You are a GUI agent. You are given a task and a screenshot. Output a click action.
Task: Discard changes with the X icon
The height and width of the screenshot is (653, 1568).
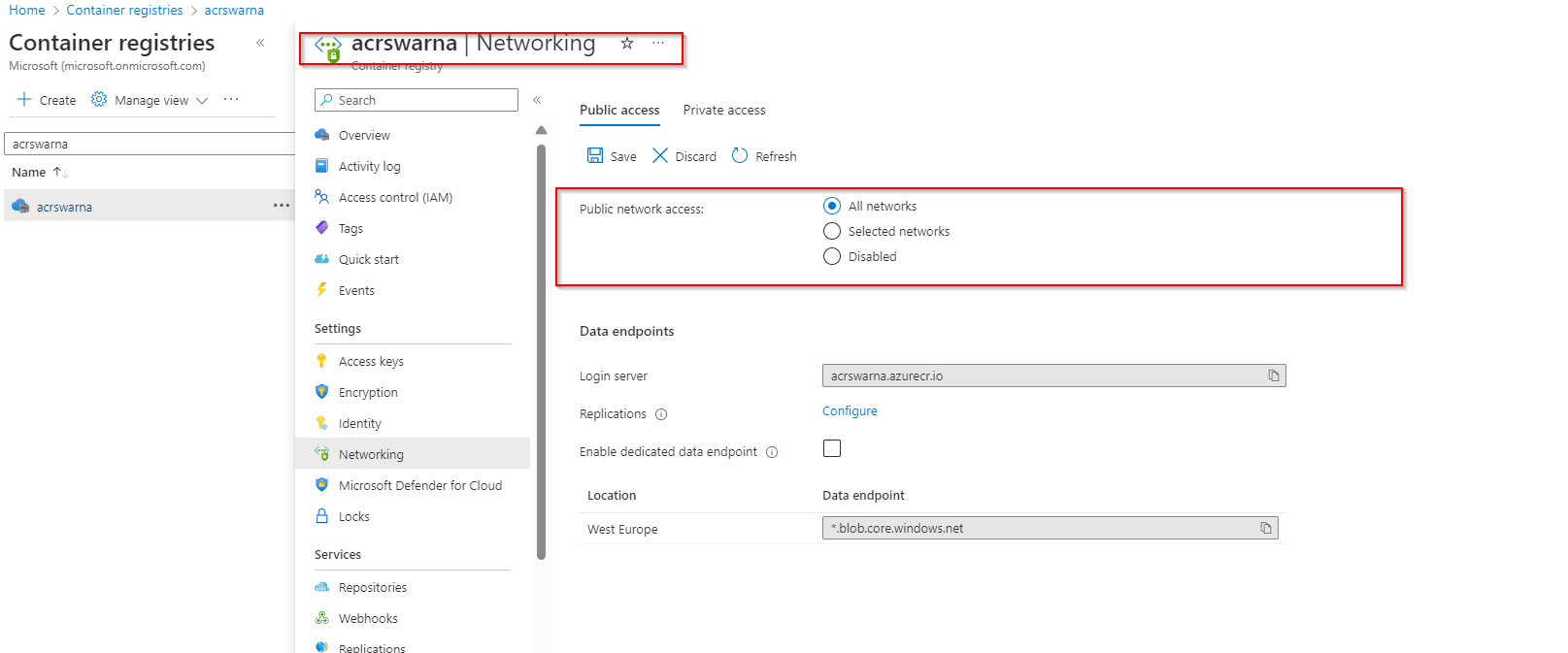660,156
